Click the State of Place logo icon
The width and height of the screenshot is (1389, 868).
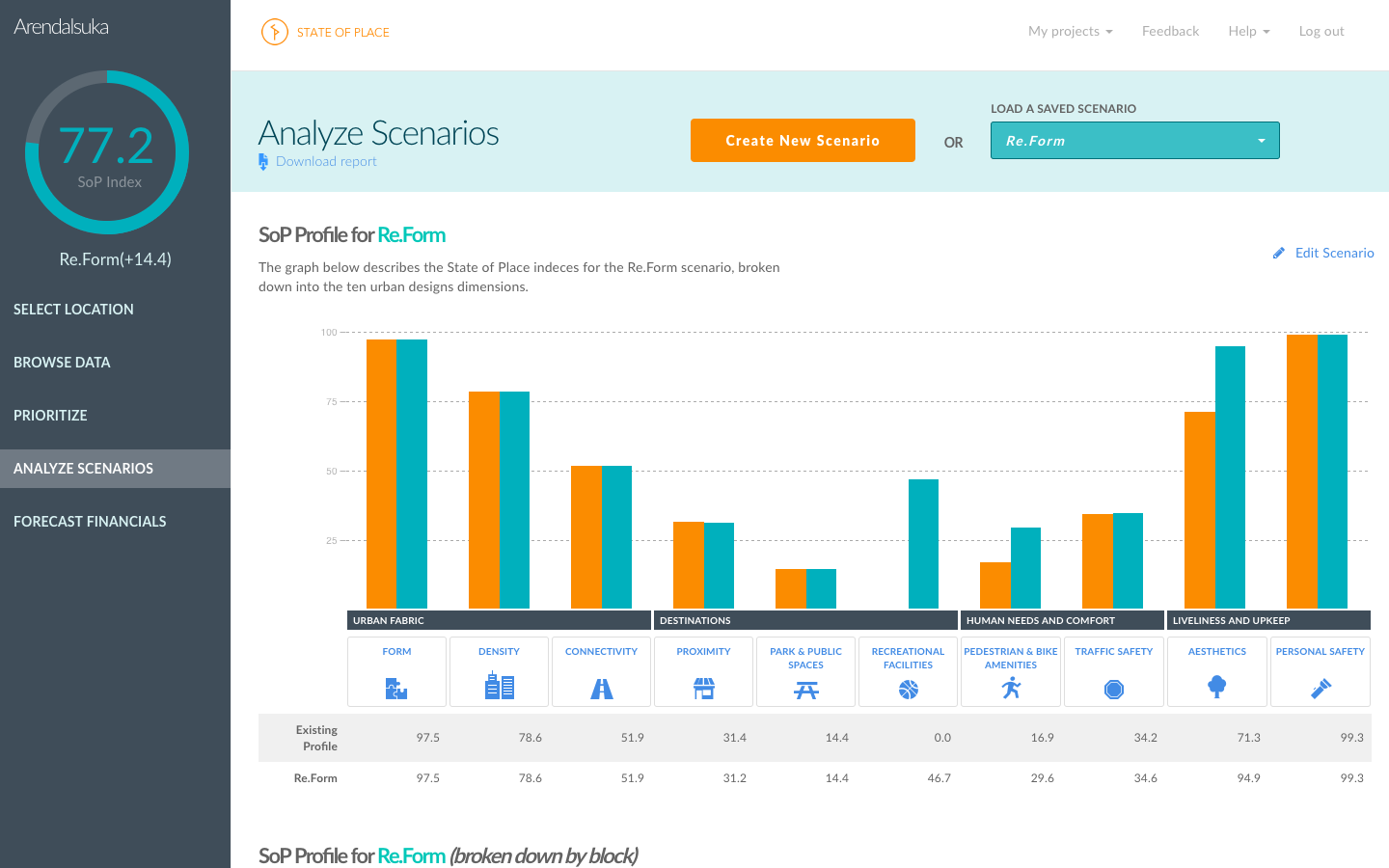tap(275, 32)
